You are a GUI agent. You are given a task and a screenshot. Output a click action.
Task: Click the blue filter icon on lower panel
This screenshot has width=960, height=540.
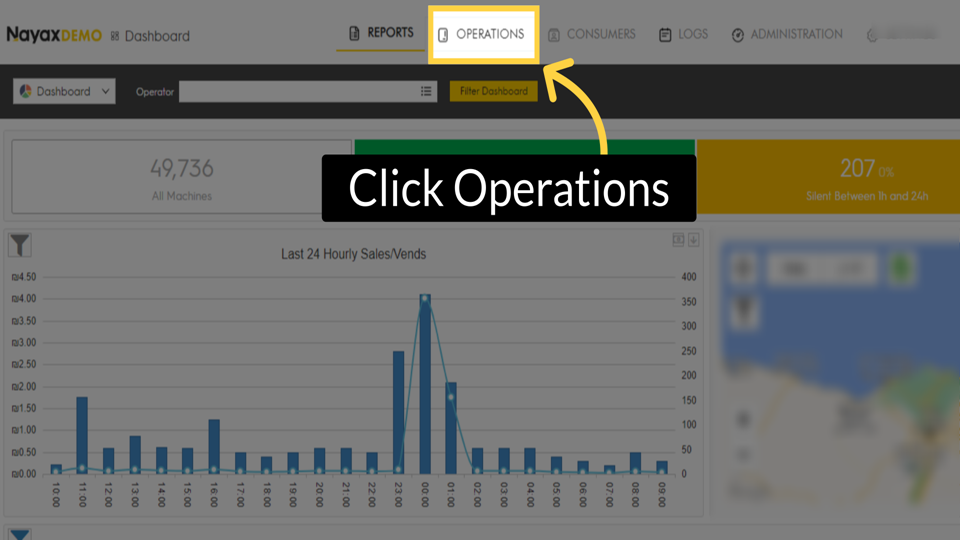click(x=20, y=534)
